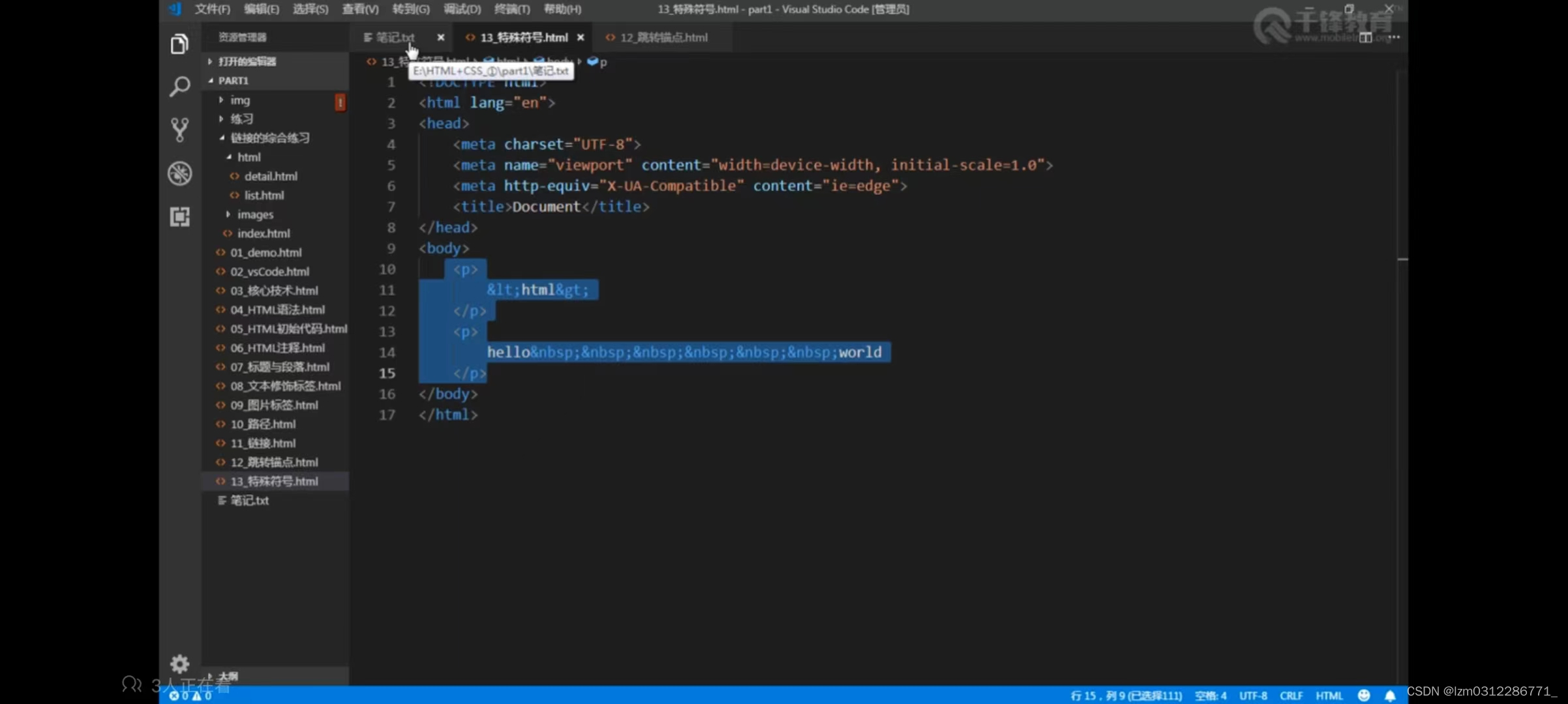
Task: Close the 笔记.txt tab
Action: (441, 37)
